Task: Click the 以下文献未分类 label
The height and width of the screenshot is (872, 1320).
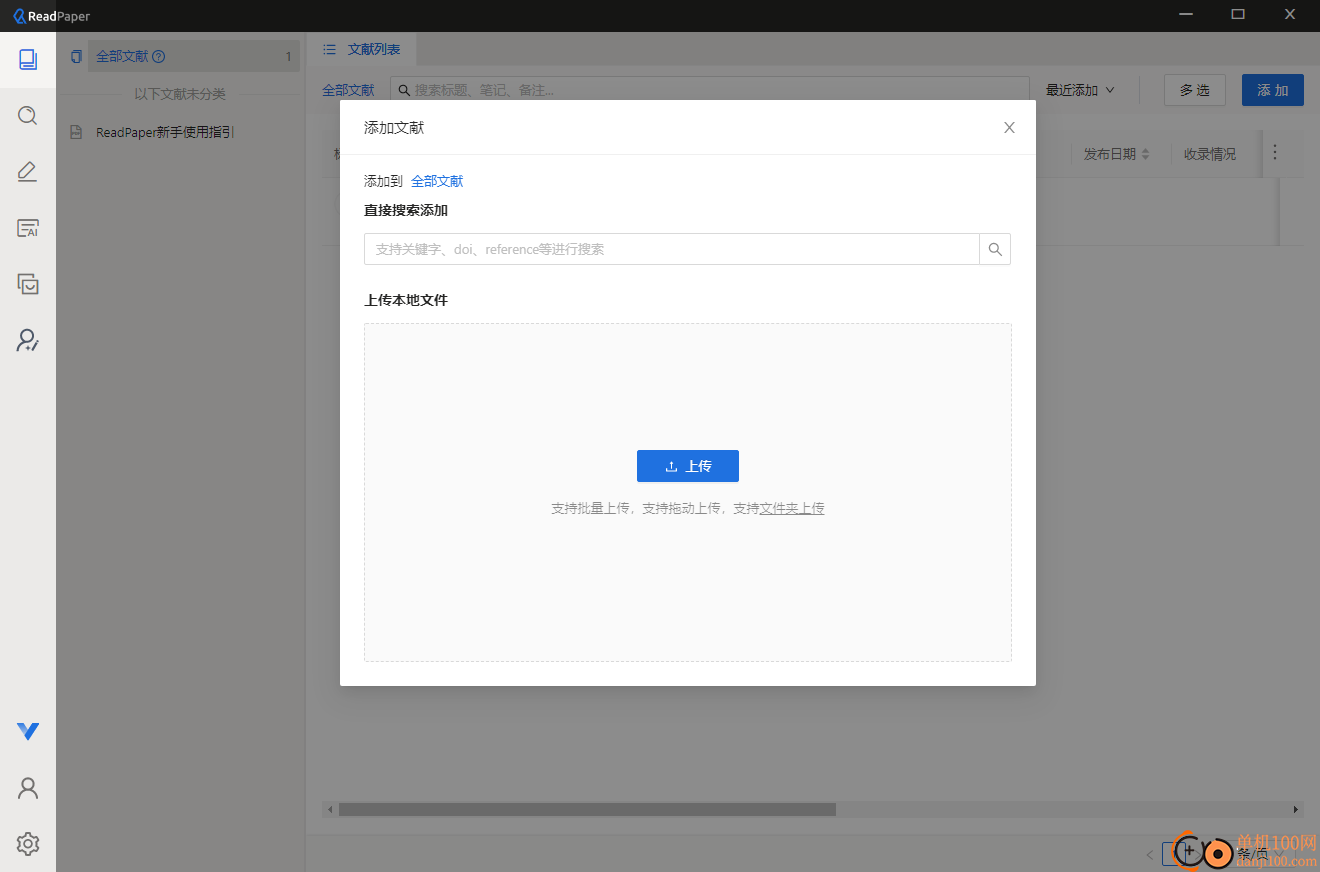Action: click(180, 94)
